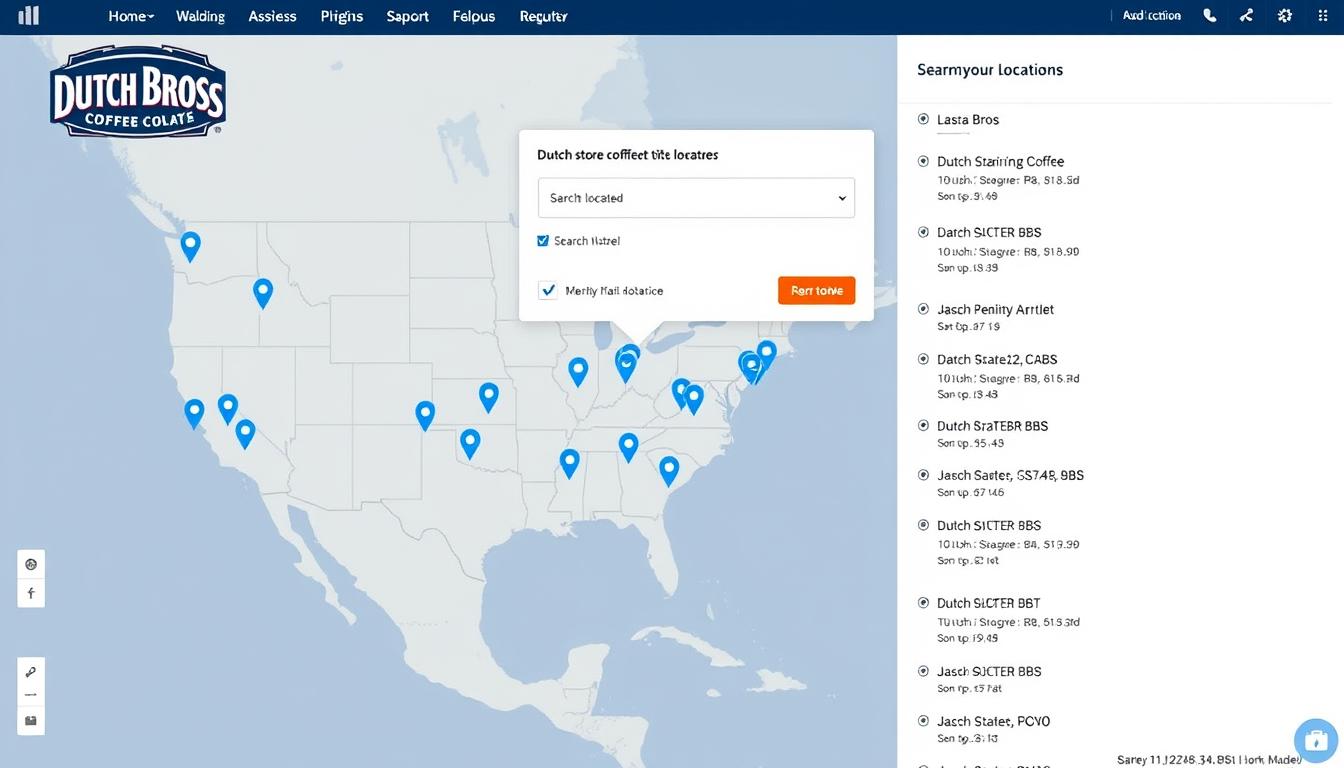The width and height of the screenshot is (1344, 768).
Task: Click the share icon in the top bar
Action: tap(1246, 16)
